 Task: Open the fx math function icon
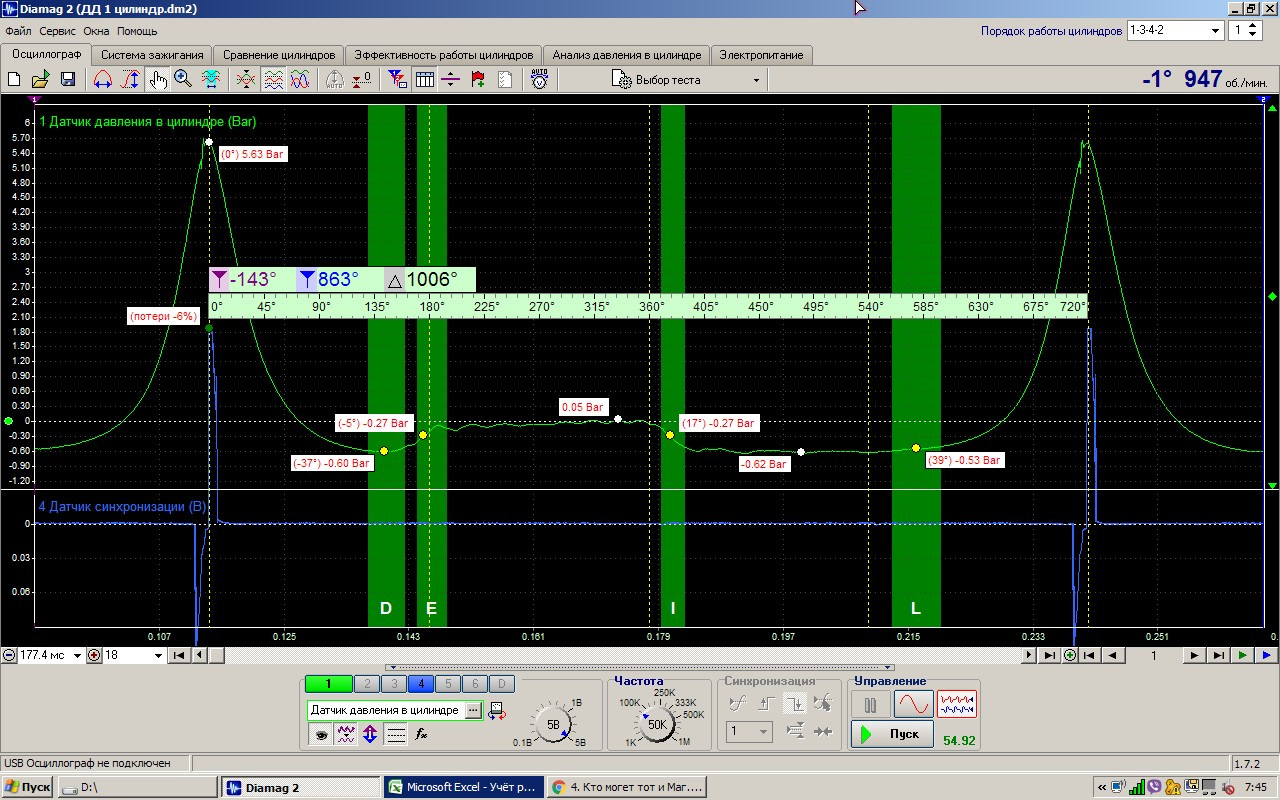421,734
